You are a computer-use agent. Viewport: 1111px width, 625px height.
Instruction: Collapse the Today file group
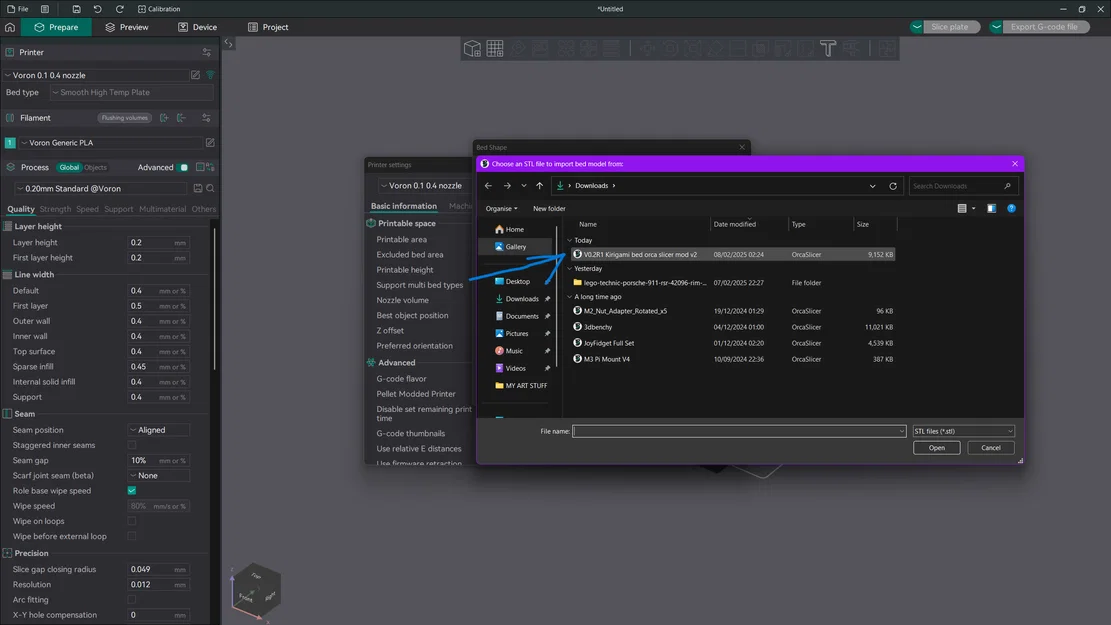pos(570,240)
